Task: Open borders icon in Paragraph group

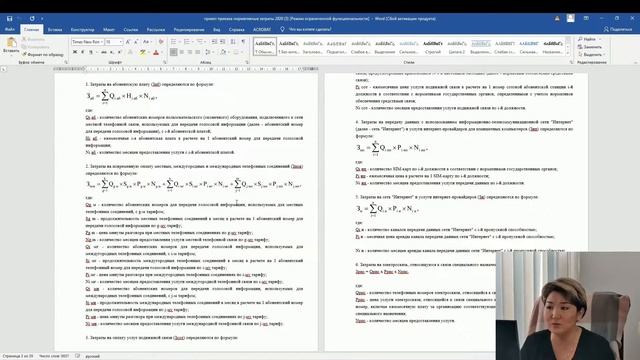Action: tap(236, 52)
